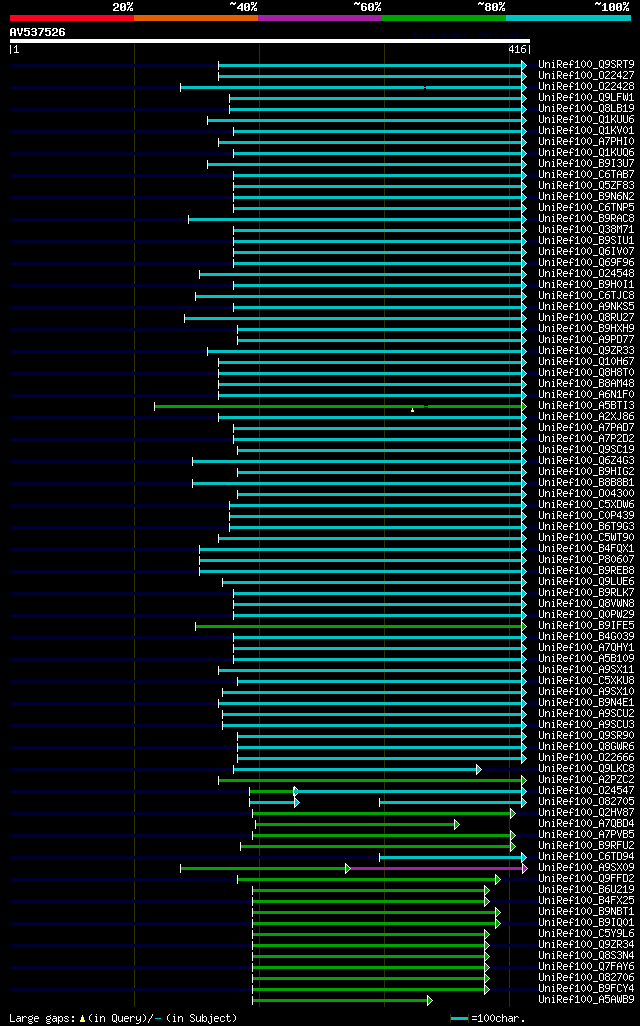The width and height of the screenshot is (640, 1026).
Task: Select UniRef100_Q9LUE6 label
Action: [x=586, y=582]
